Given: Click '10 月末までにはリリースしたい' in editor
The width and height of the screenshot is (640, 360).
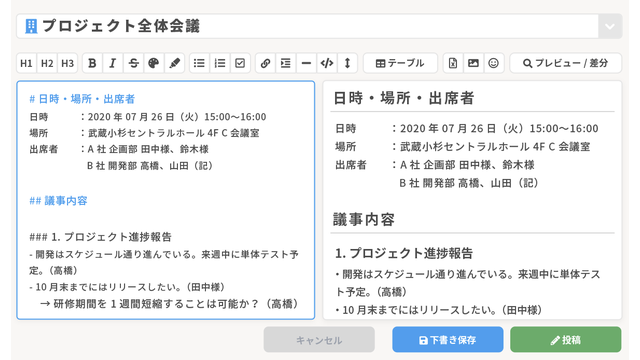Looking at the screenshot, I should coord(127,287).
